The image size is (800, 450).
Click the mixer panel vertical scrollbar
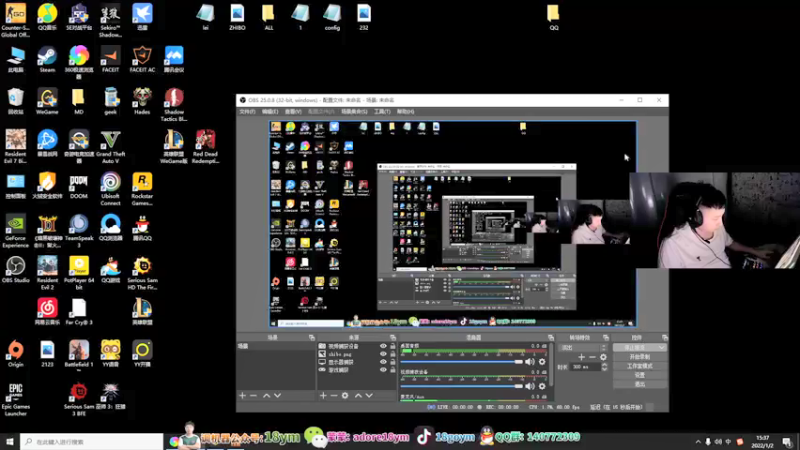click(551, 363)
